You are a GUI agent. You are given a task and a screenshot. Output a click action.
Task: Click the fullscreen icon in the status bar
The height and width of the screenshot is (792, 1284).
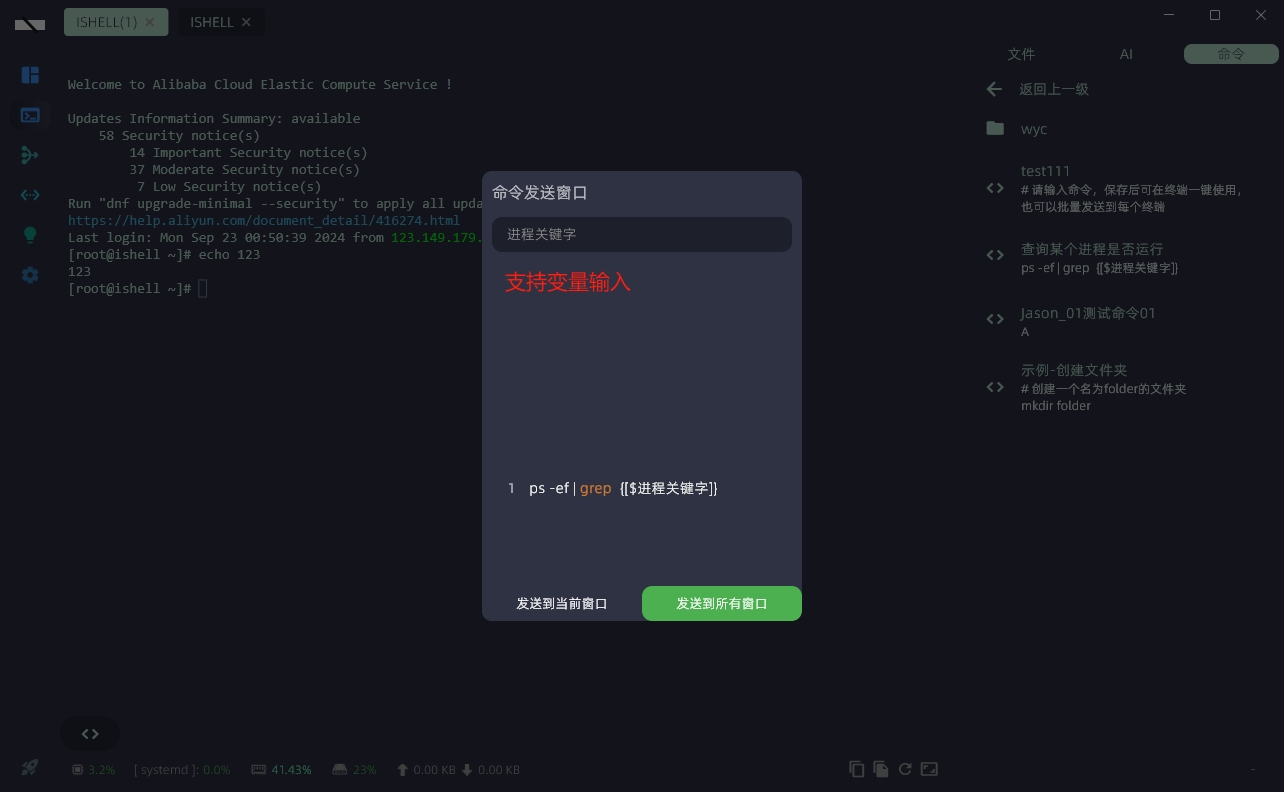(929, 769)
